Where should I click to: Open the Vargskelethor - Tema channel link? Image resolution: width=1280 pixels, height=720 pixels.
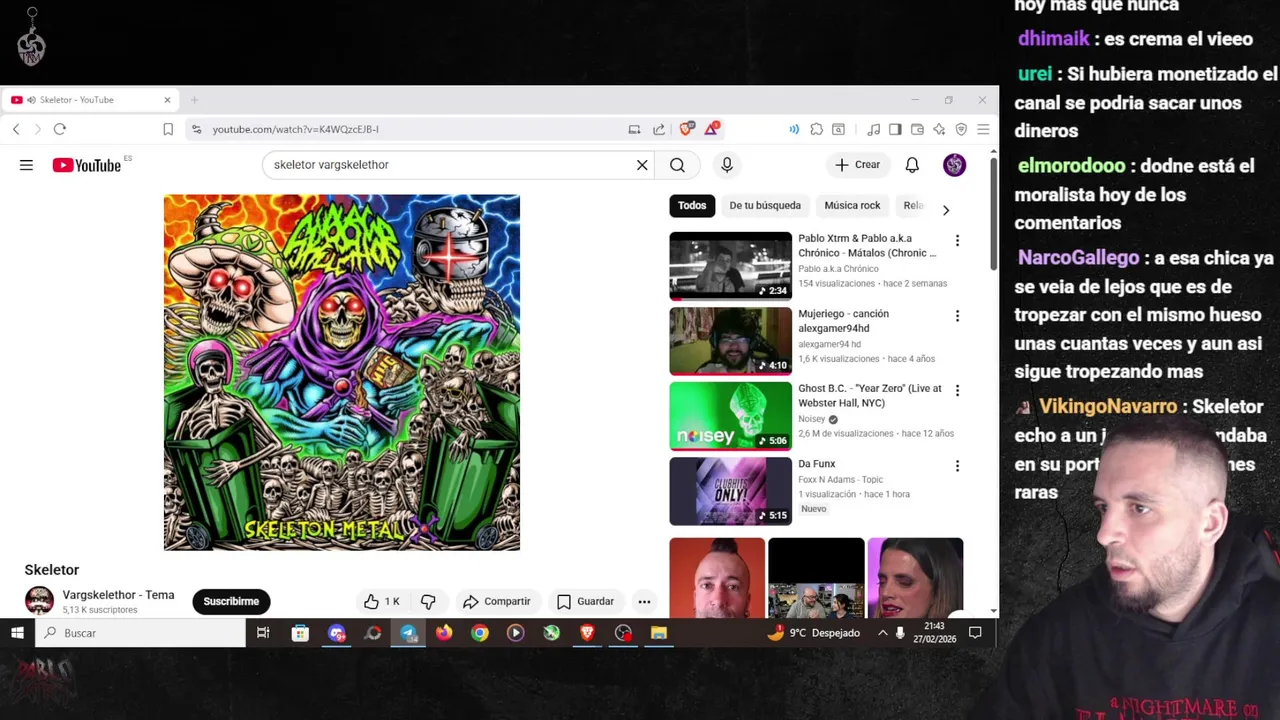[118, 595]
